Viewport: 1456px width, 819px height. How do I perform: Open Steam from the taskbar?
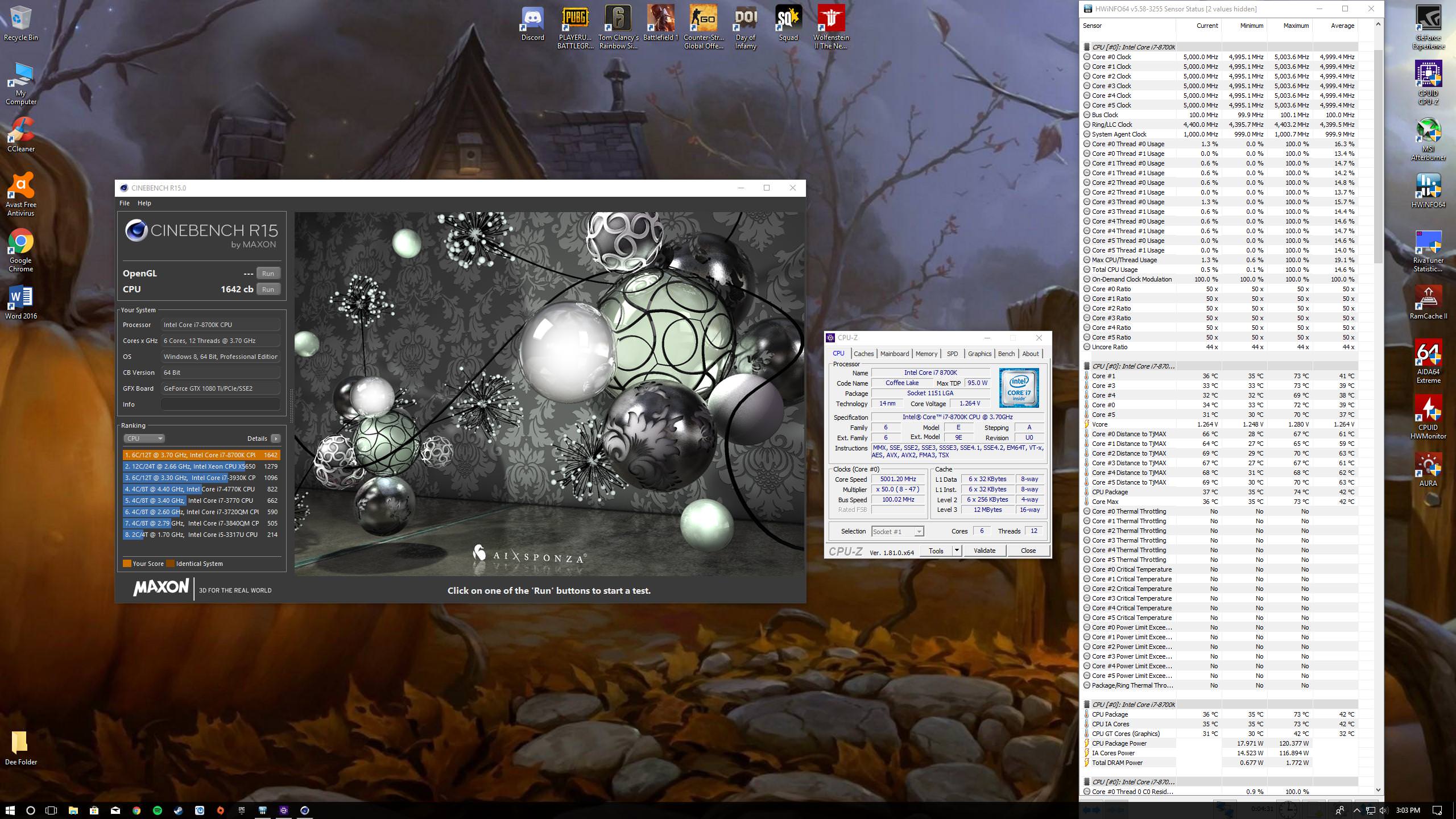click(179, 810)
